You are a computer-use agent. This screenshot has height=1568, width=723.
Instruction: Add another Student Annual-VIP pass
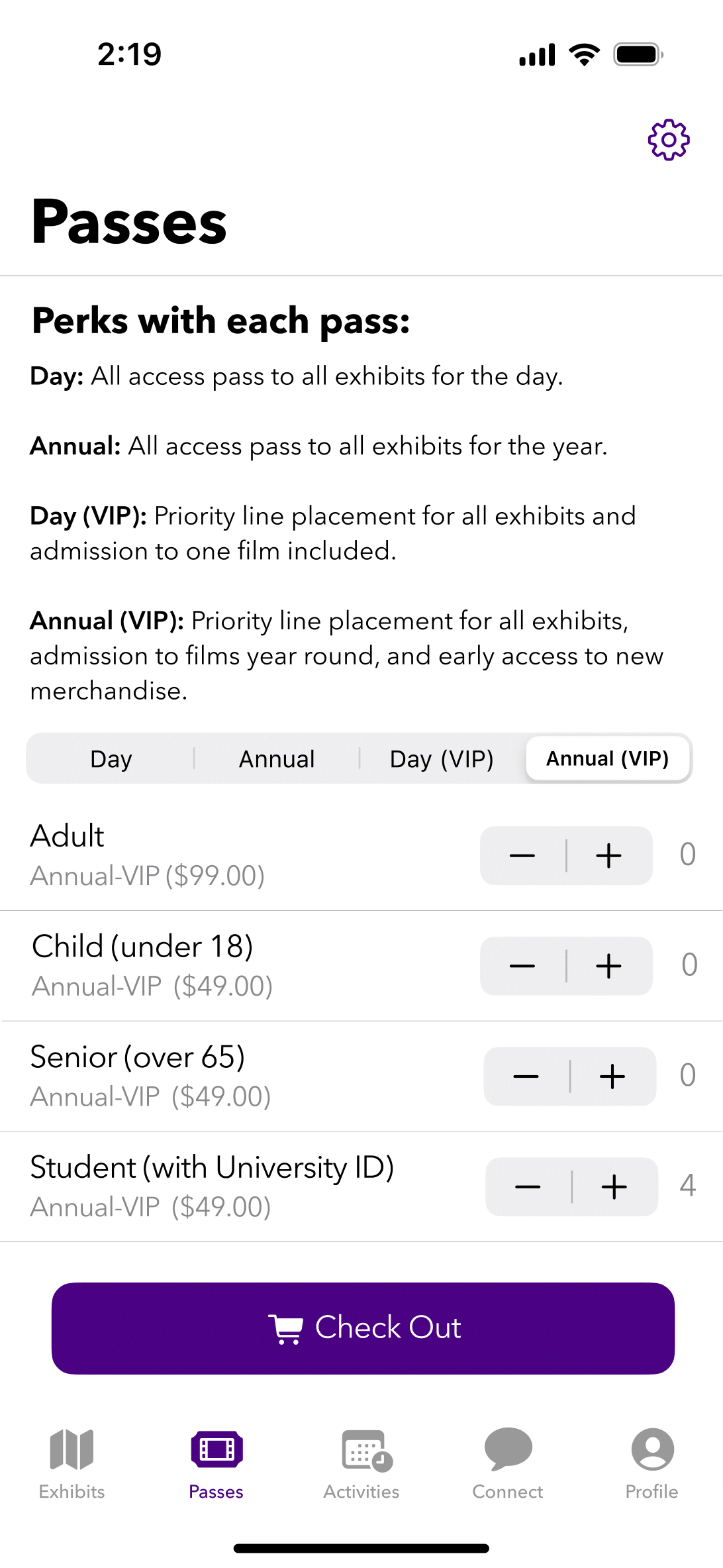pos(614,1186)
